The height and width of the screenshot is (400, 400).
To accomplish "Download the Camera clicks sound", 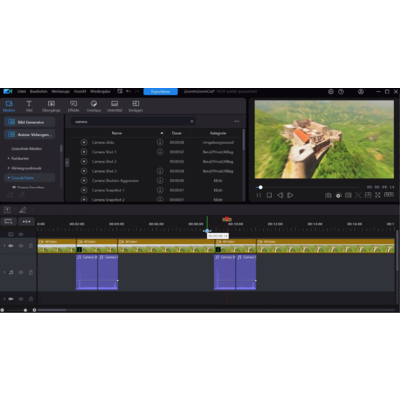I will point(160,142).
